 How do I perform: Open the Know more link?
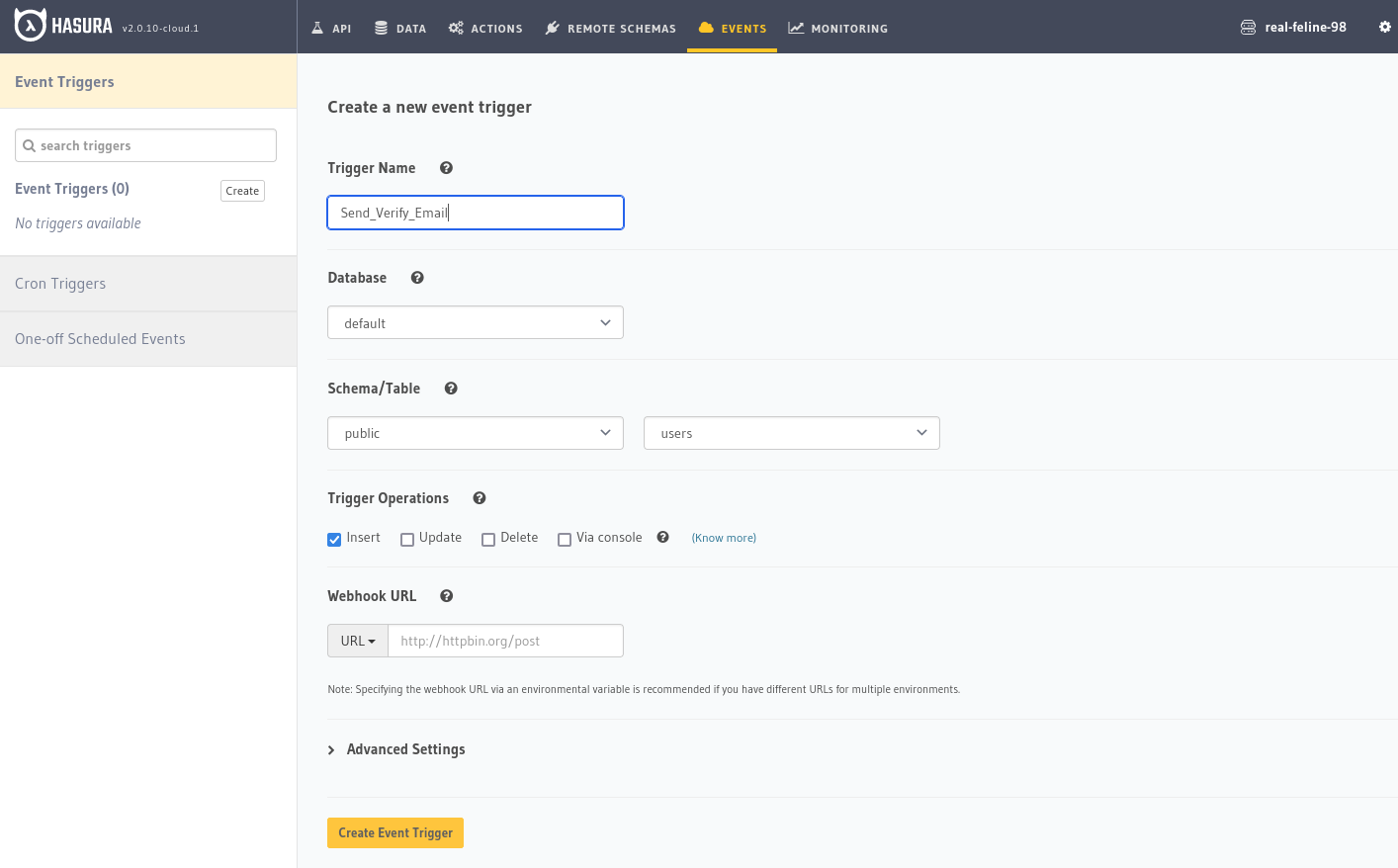click(x=724, y=538)
